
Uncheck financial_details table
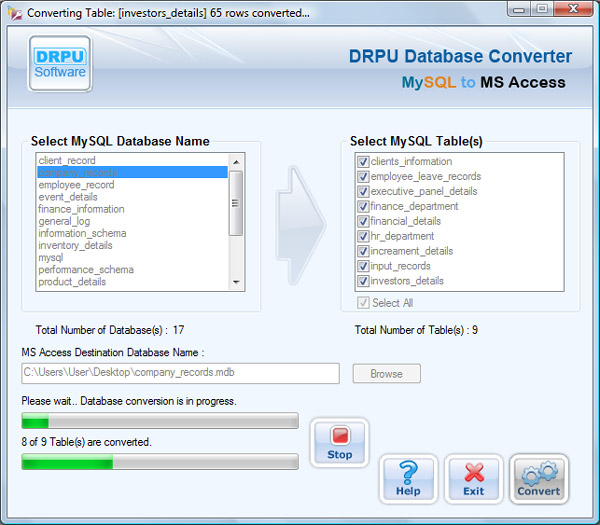click(x=363, y=221)
